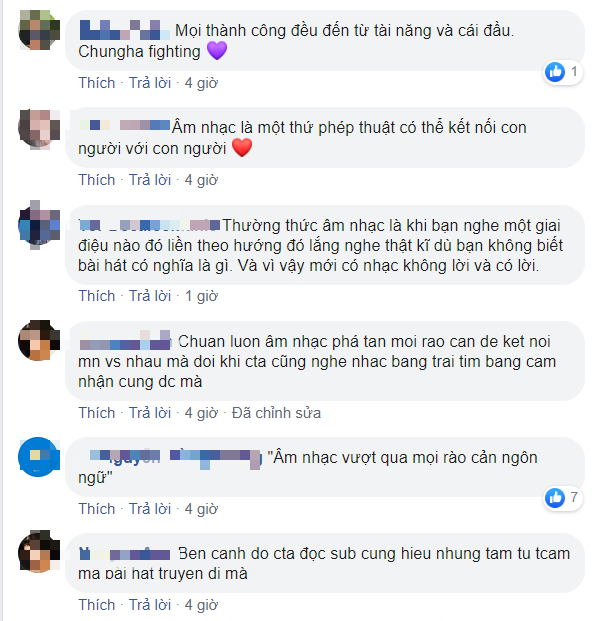Click Trả lời under the 'Chuan luon âm nhạc' comment
Viewport: 606px width, 621px height.
click(150, 413)
